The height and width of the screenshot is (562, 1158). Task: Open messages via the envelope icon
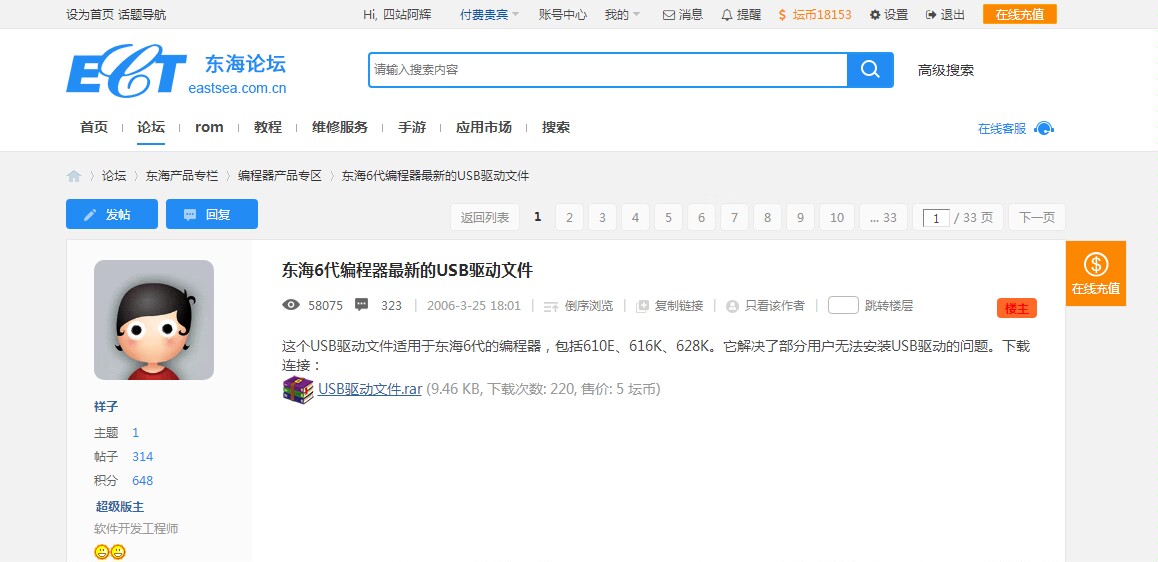pos(668,15)
